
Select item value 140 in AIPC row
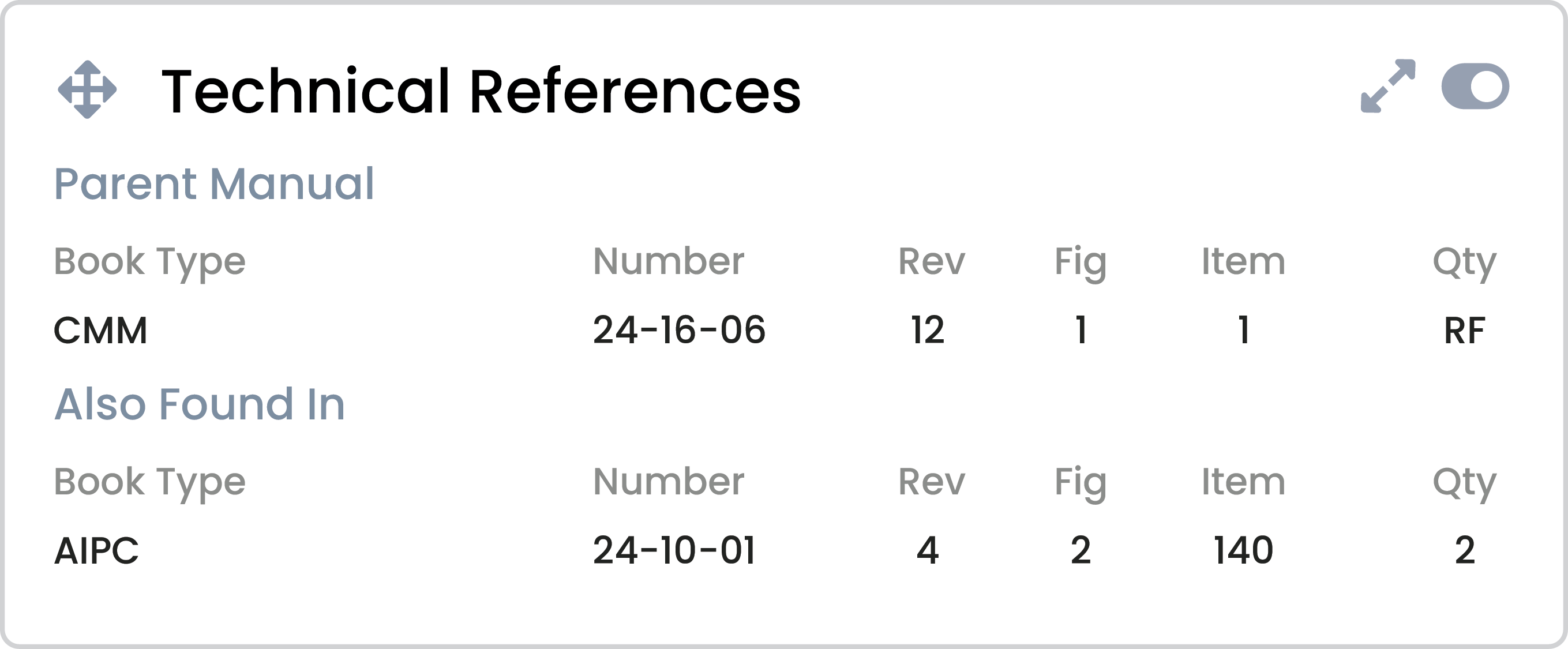coord(1243,550)
